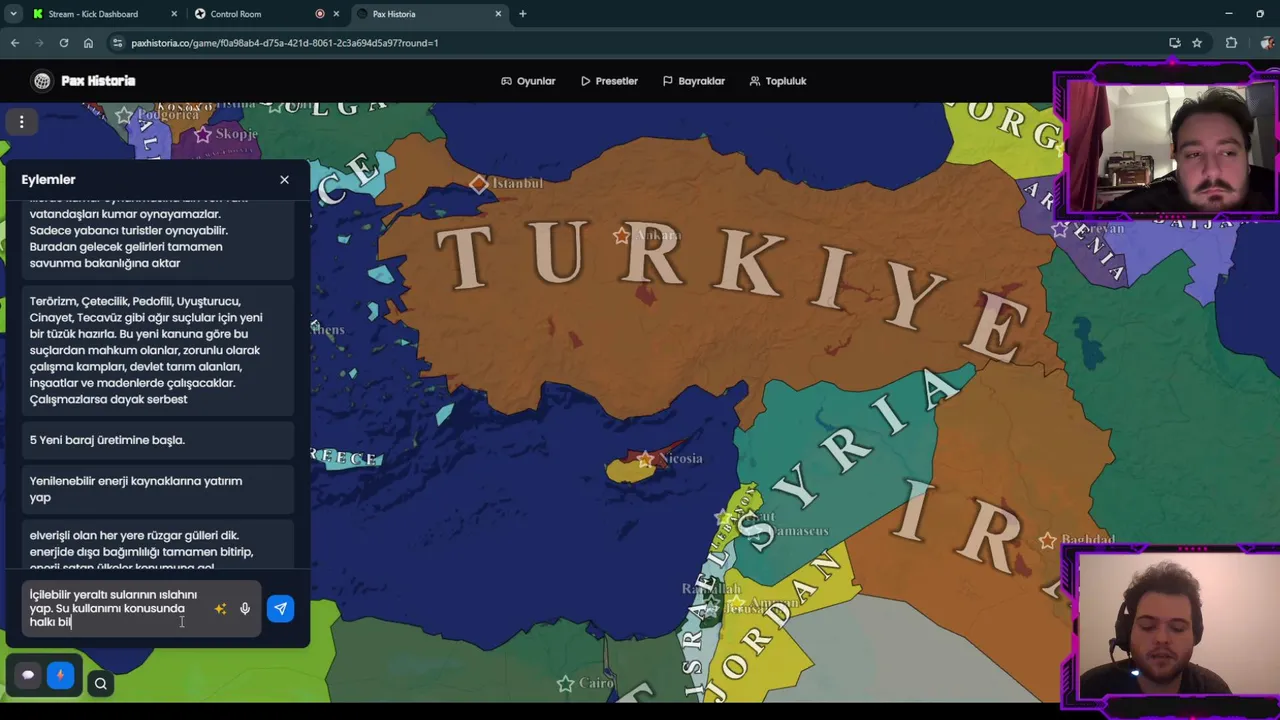This screenshot has height=720, width=1280.
Task: Select the lightning actions mode
Action: click(x=60, y=675)
